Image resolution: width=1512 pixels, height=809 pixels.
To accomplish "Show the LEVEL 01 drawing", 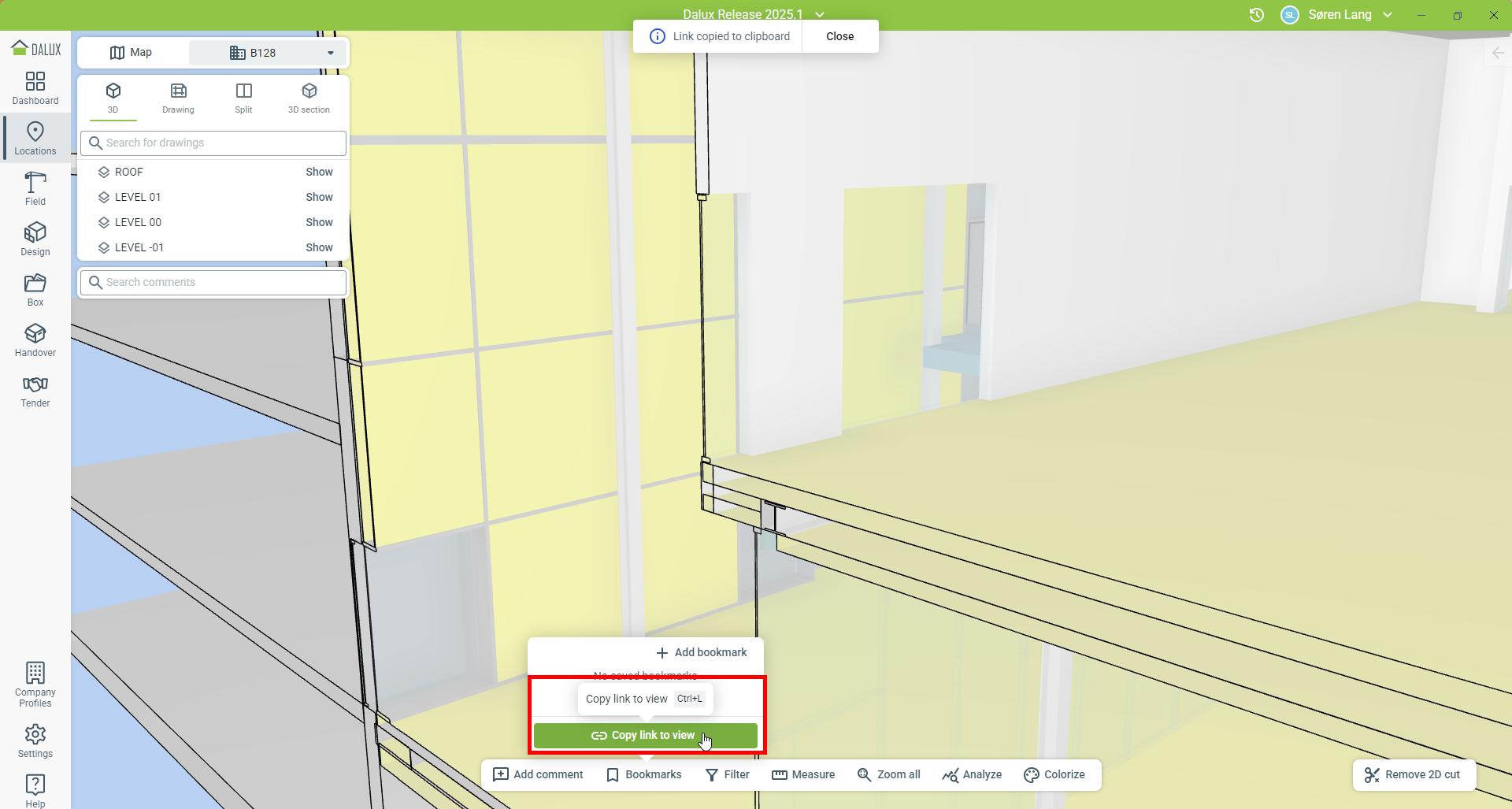I will [319, 197].
